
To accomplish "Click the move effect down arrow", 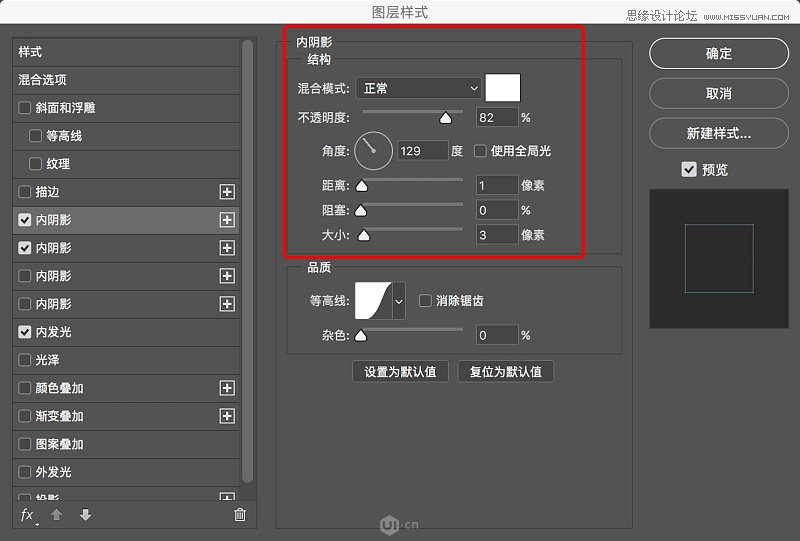I will click(86, 514).
